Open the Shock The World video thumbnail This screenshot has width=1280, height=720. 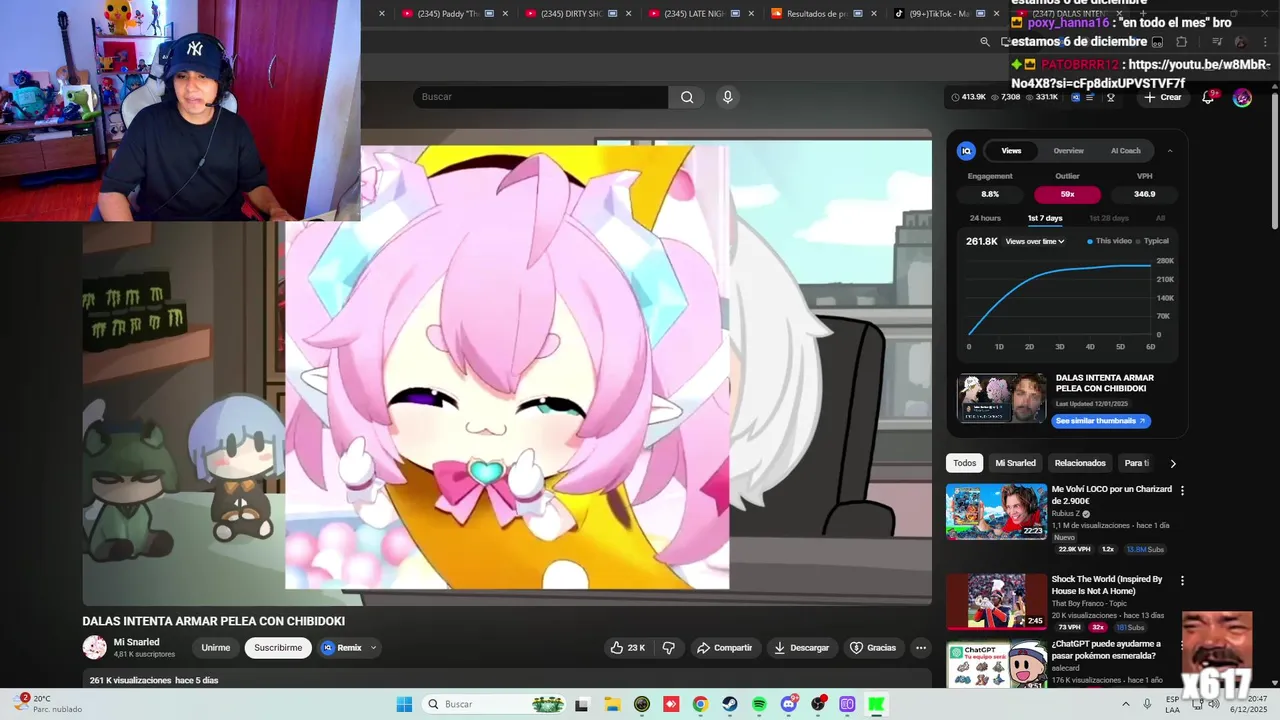click(996, 600)
